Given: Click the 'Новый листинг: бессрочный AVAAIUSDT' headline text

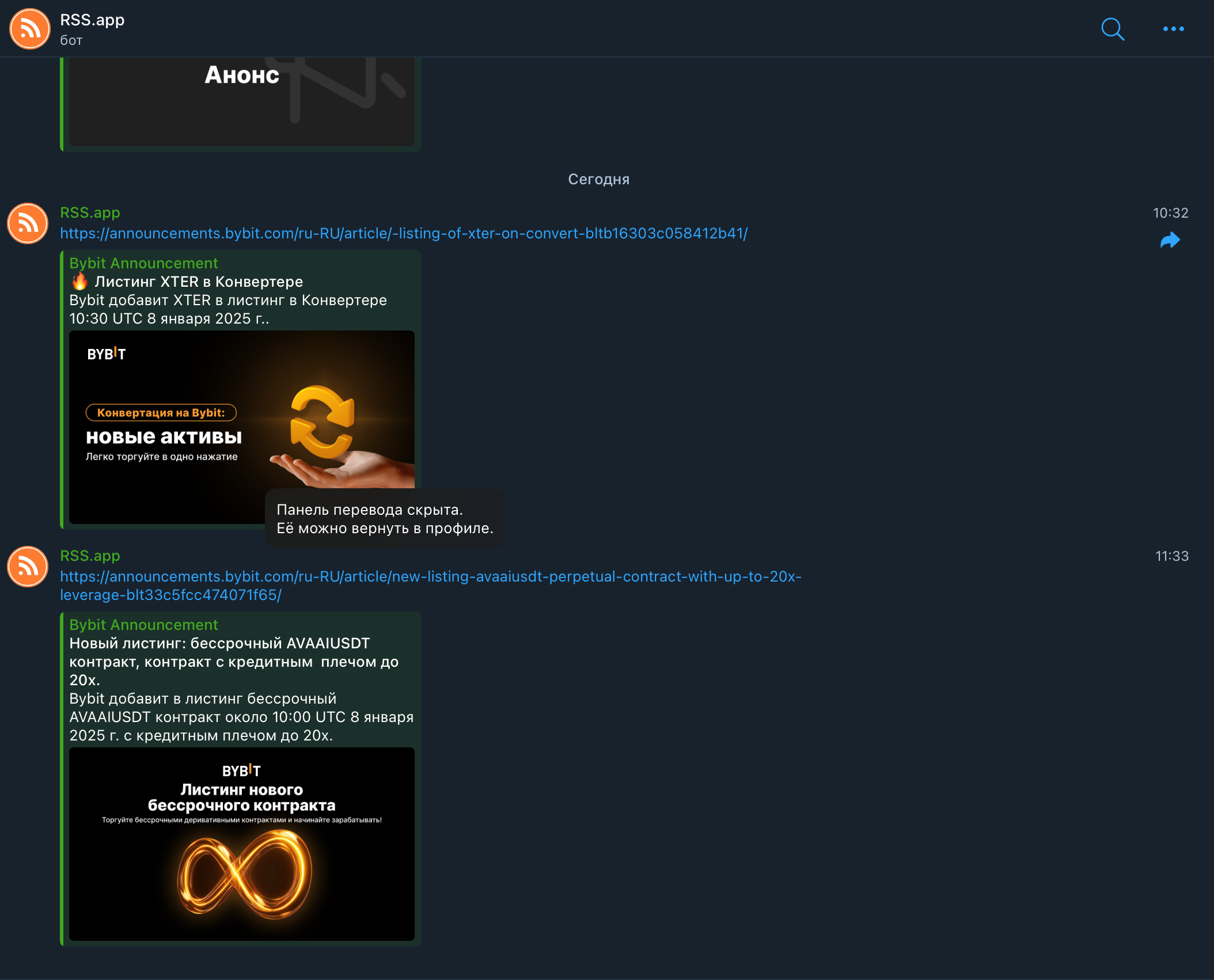Looking at the screenshot, I should pyautogui.click(x=234, y=662).
